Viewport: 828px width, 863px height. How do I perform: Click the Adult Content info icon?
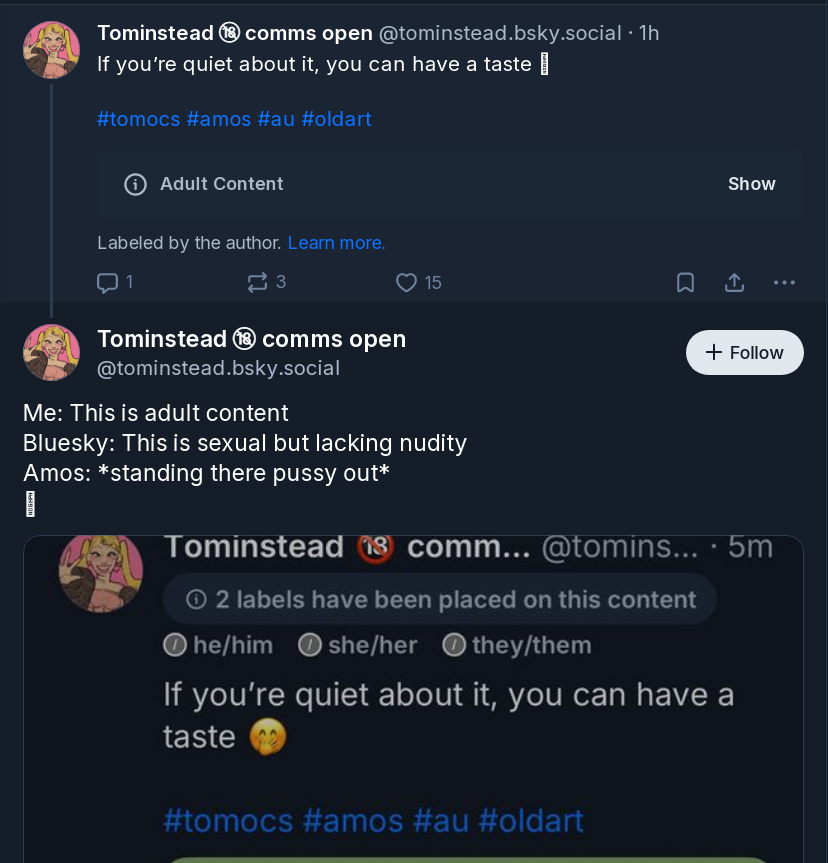click(x=135, y=184)
